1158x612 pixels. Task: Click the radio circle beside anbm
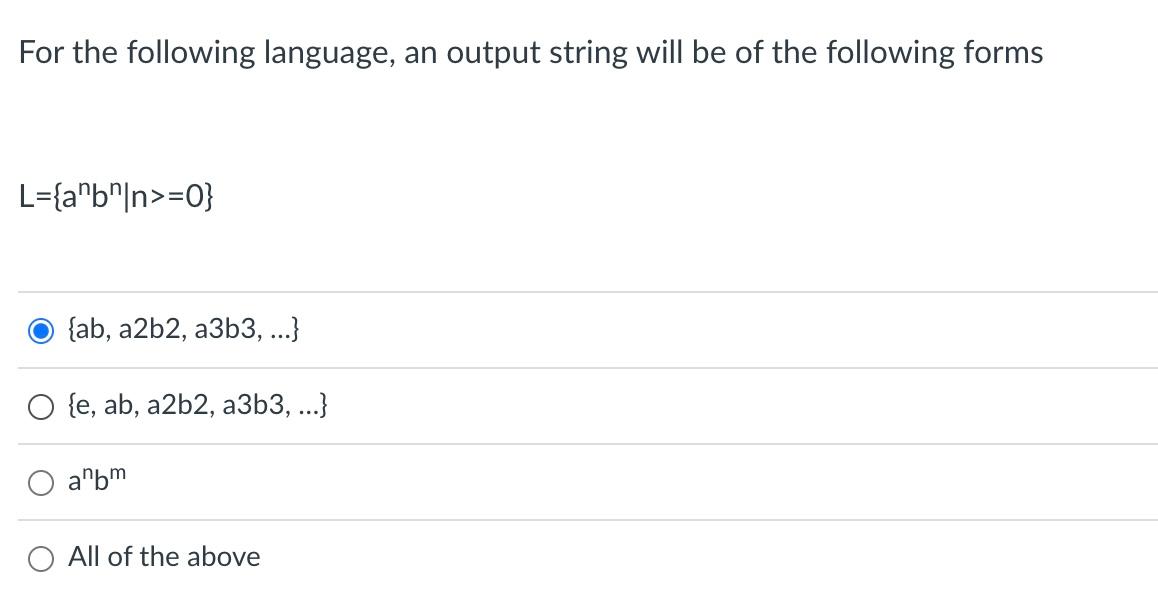[39, 482]
